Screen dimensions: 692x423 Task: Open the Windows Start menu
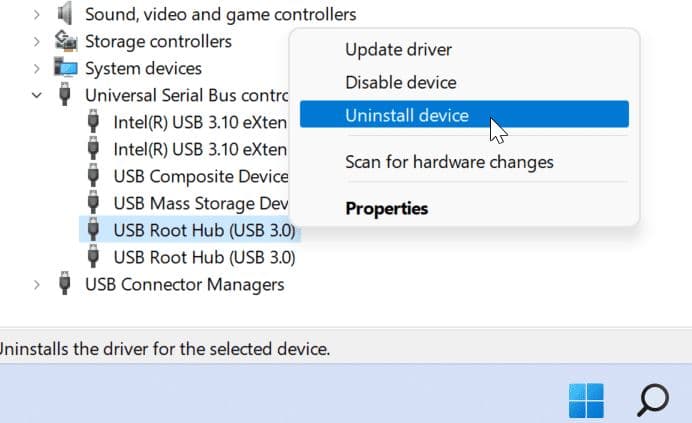click(586, 400)
